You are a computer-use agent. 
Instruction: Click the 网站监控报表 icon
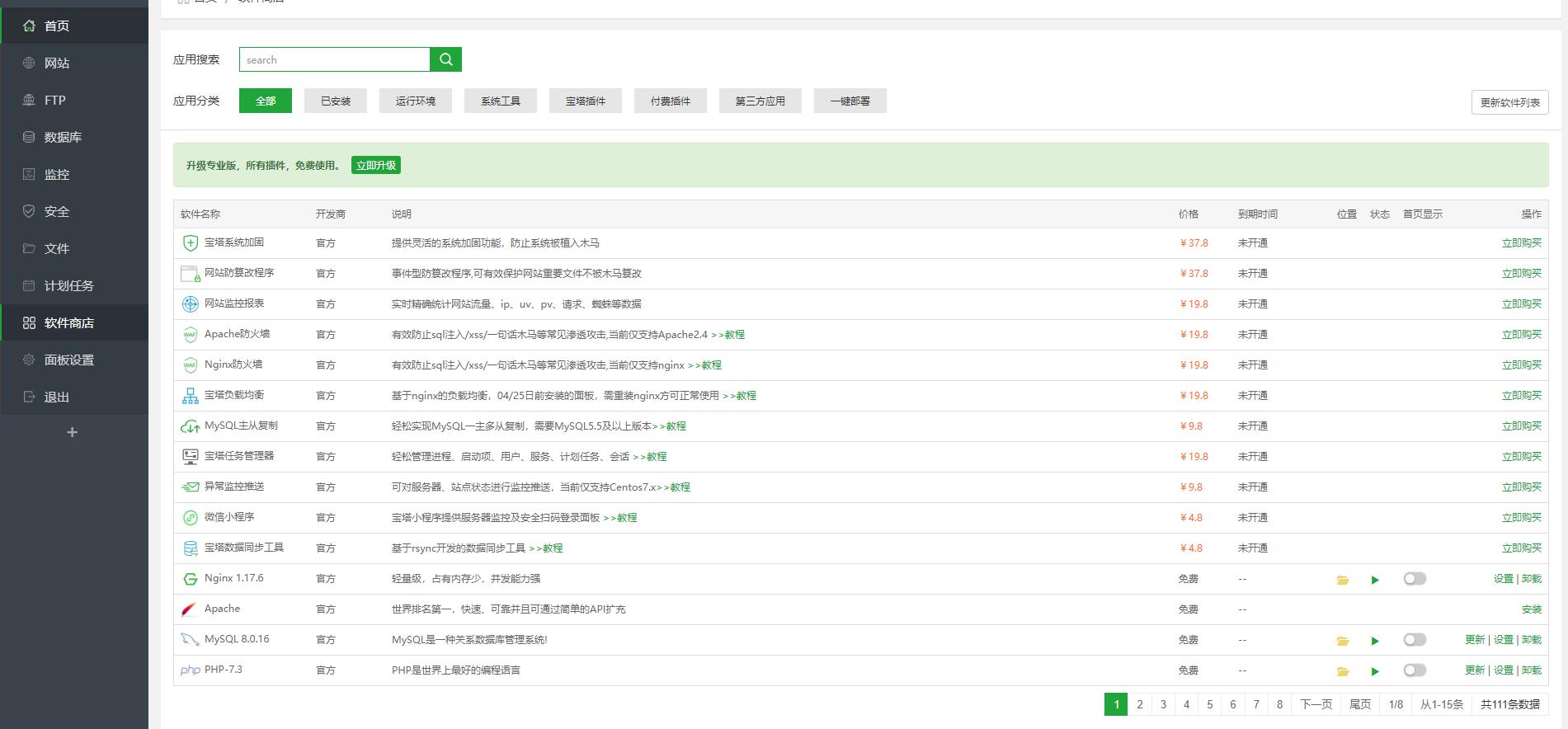point(191,304)
